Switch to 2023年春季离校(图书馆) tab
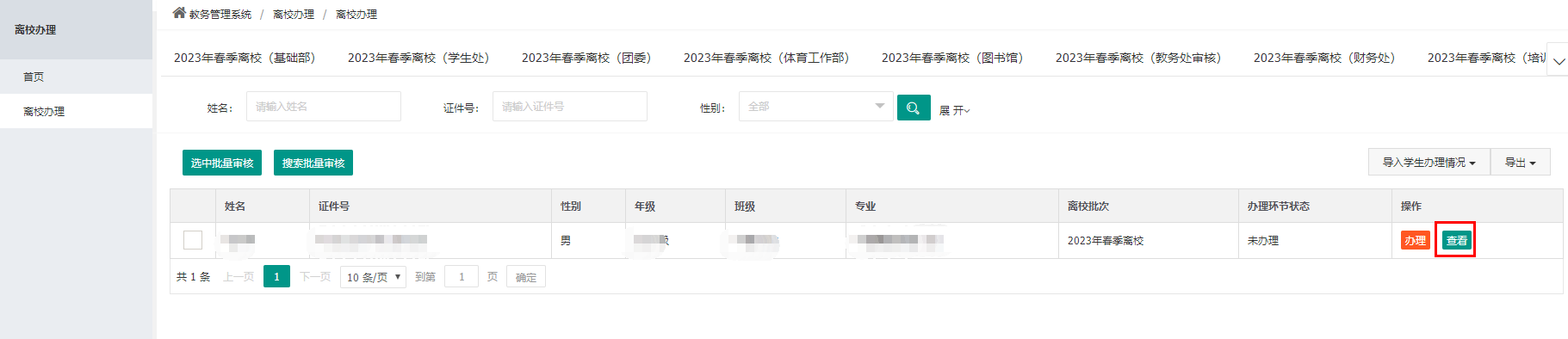The width and height of the screenshot is (1568, 339). (x=952, y=58)
